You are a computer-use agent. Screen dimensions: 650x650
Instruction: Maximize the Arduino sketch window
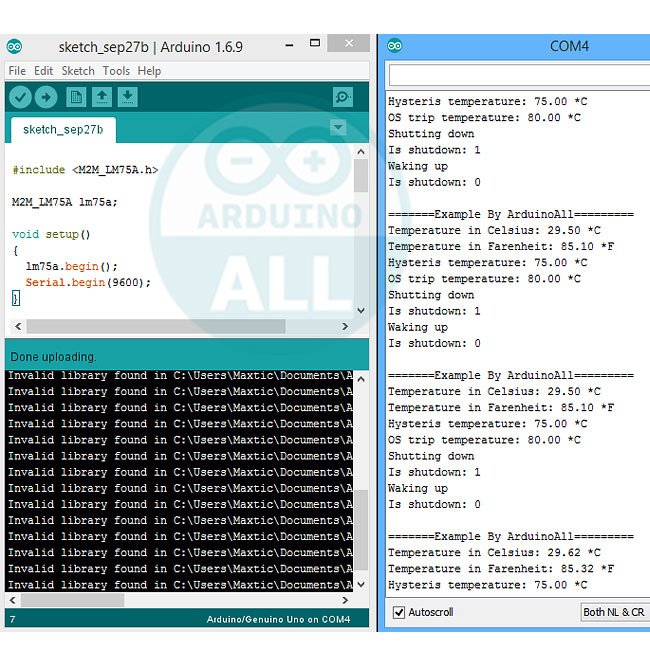(x=315, y=43)
